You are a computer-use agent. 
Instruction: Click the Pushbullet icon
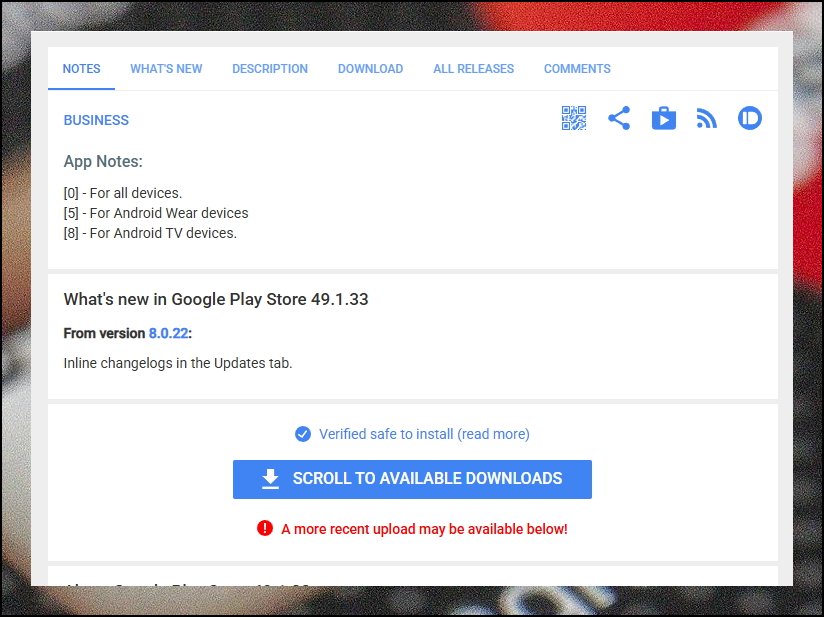(x=750, y=118)
